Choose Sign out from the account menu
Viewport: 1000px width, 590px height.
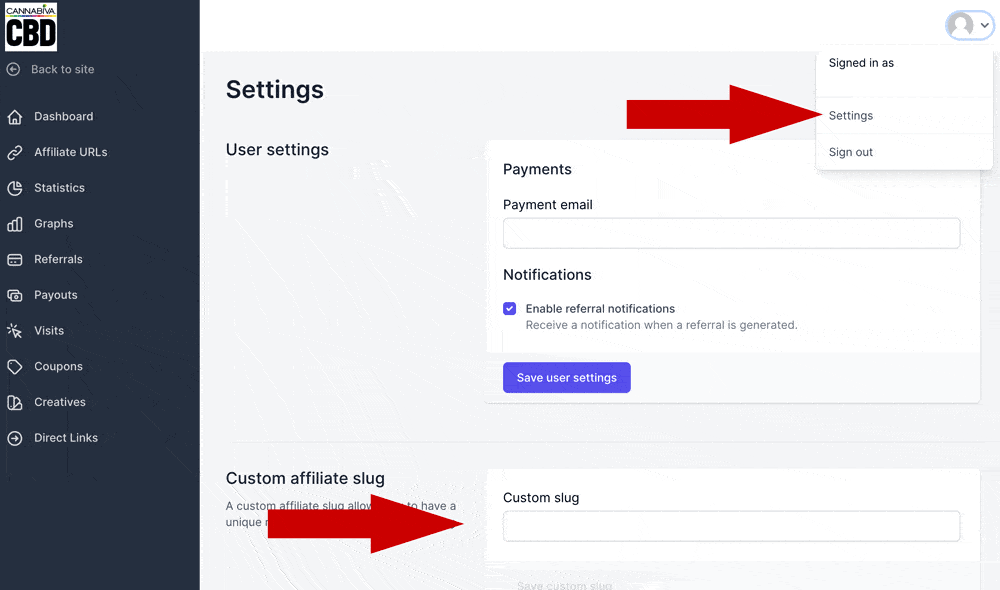[x=850, y=152]
